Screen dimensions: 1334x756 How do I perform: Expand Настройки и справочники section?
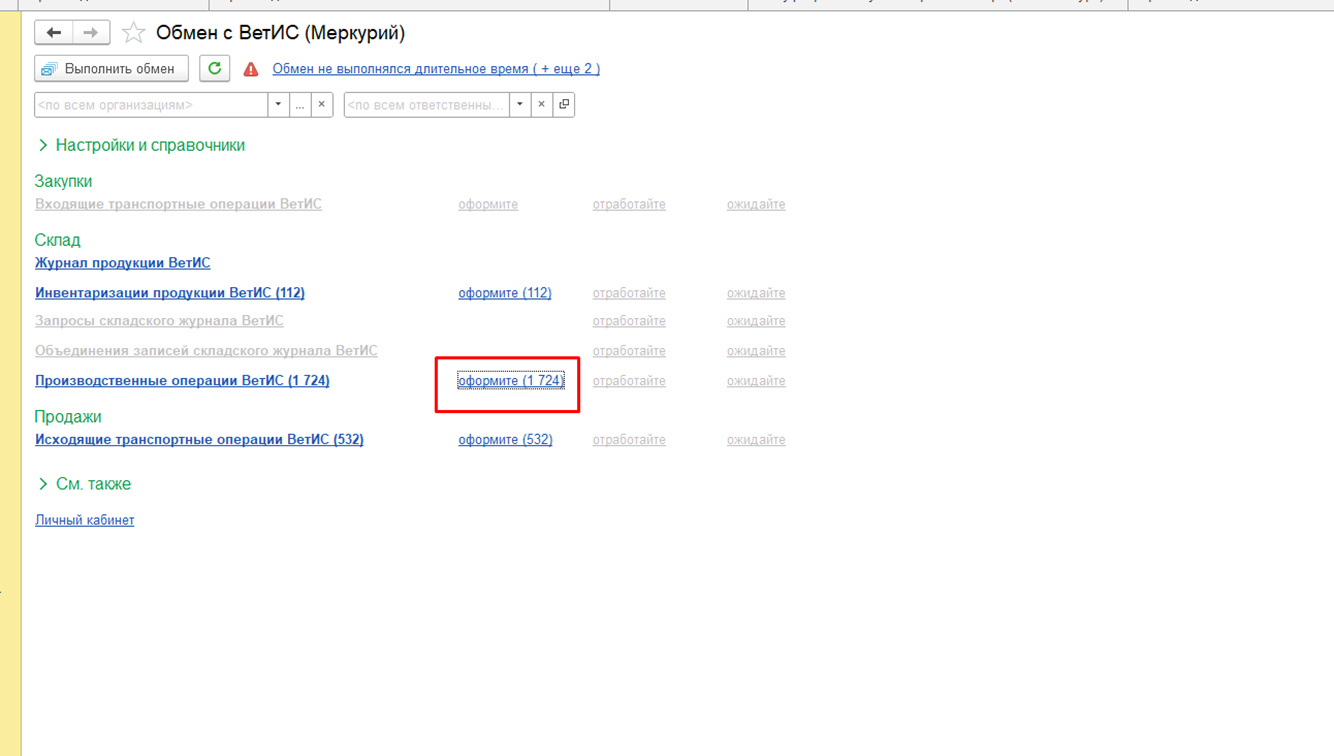click(x=141, y=145)
